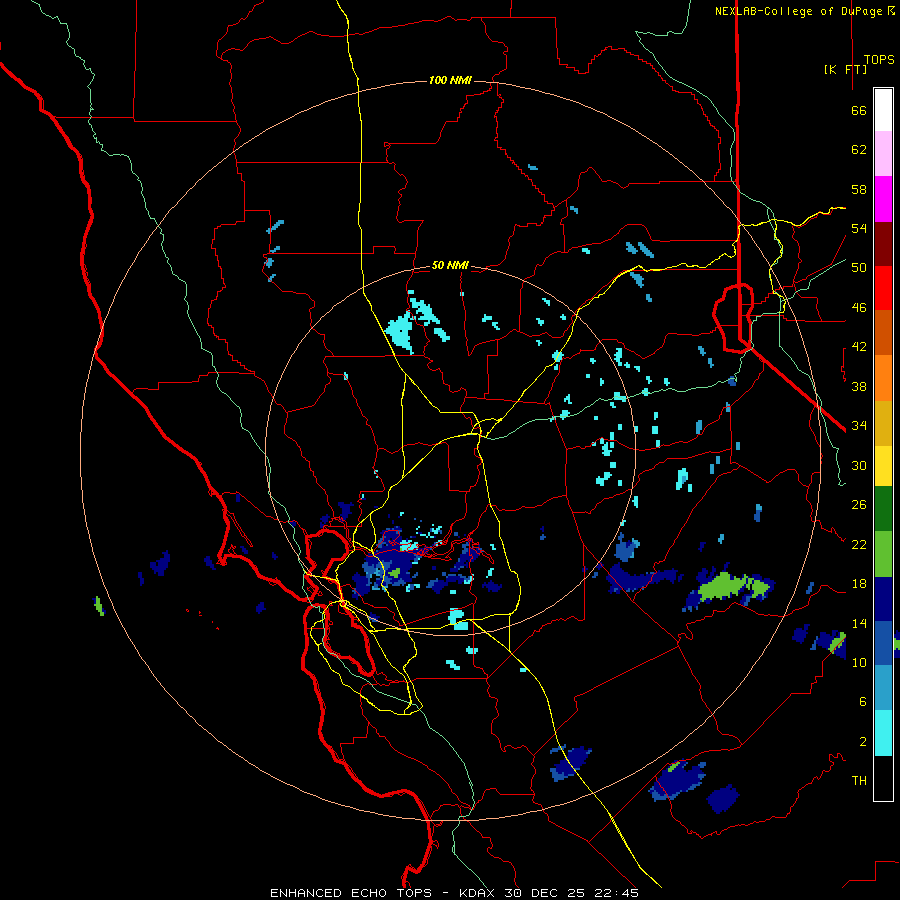Select the "42" scale label
The width and height of the screenshot is (900, 900).
(x=859, y=347)
